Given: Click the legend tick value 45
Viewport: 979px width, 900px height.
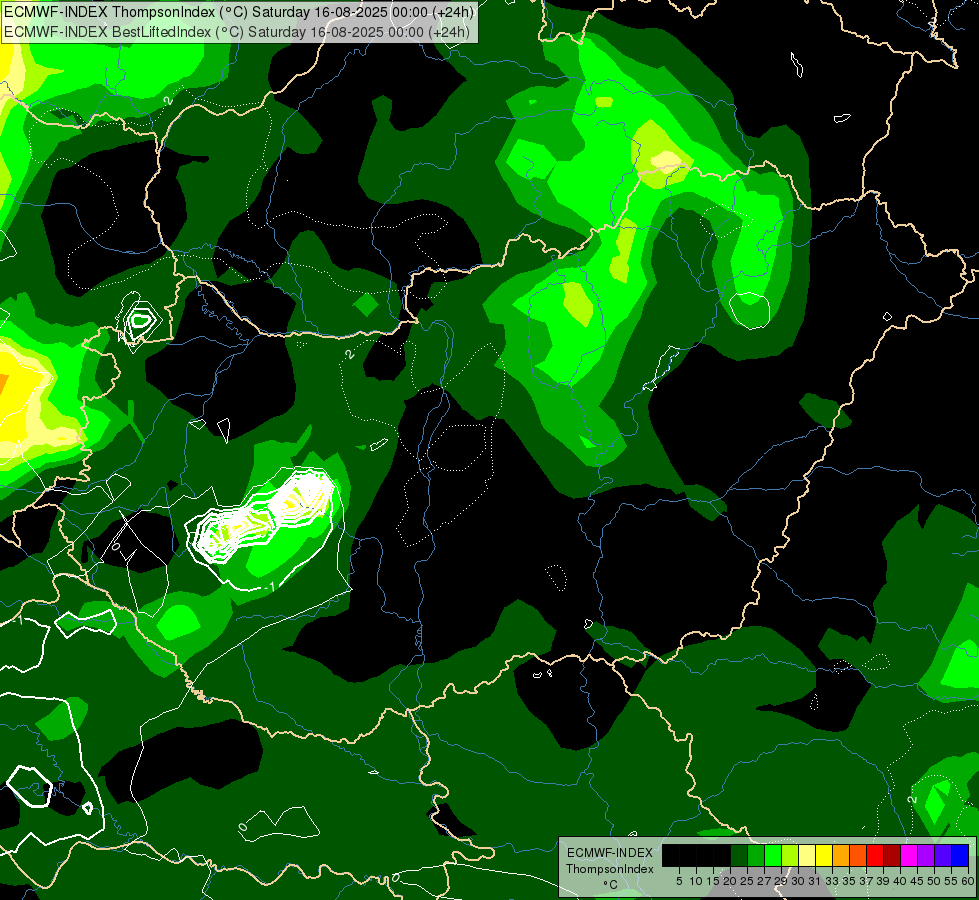Looking at the screenshot, I should click(917, 881).
